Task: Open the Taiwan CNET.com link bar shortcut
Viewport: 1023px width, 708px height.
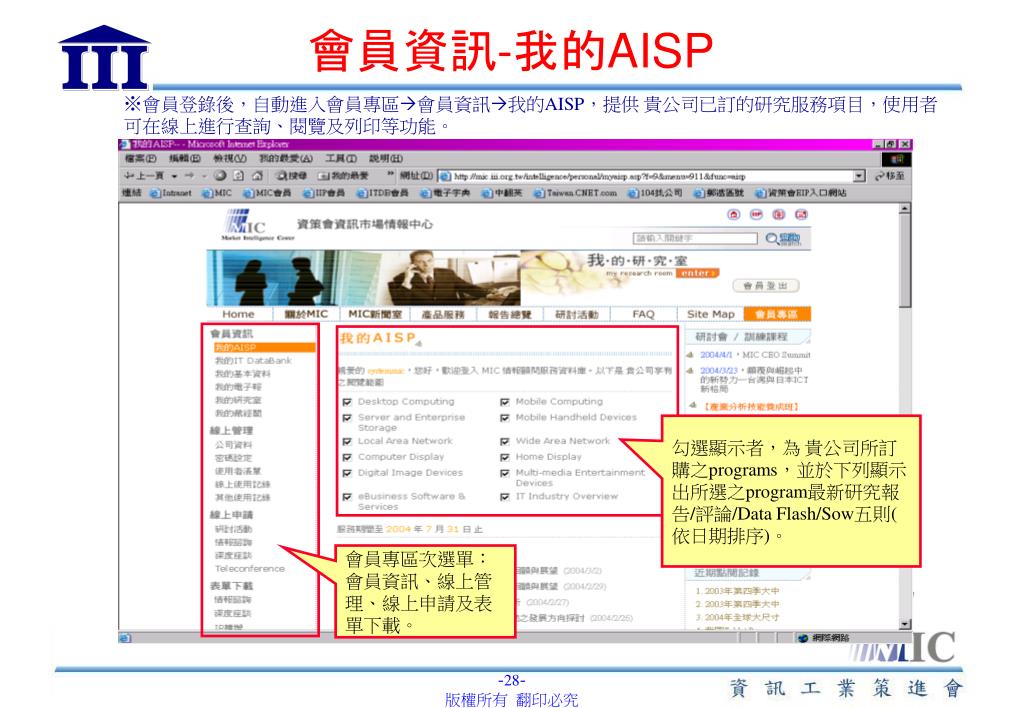Action: tap(575, 193)
